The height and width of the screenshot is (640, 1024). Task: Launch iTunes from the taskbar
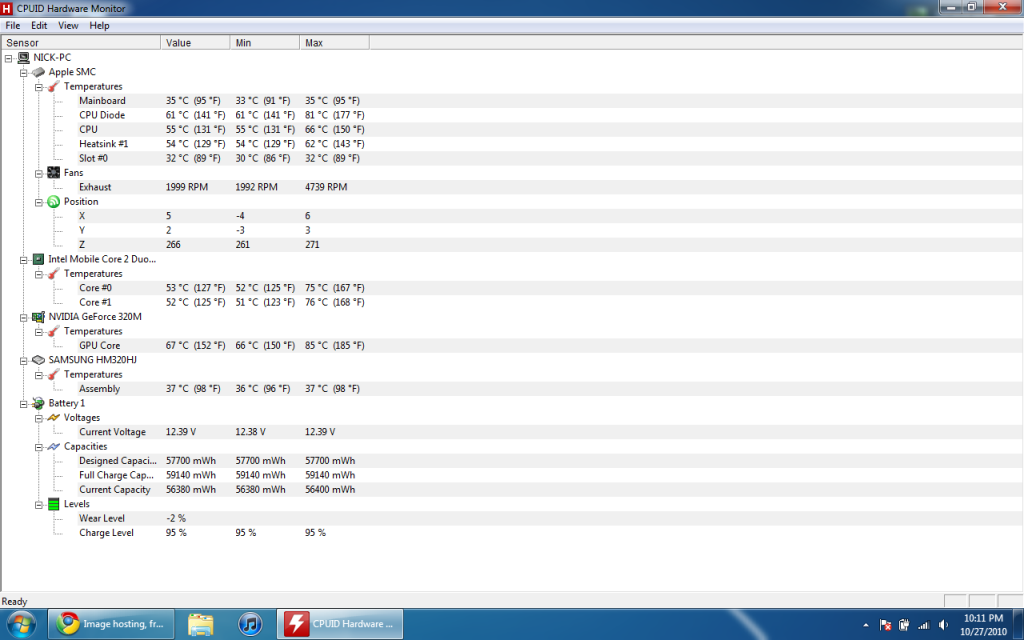(249, 624)
